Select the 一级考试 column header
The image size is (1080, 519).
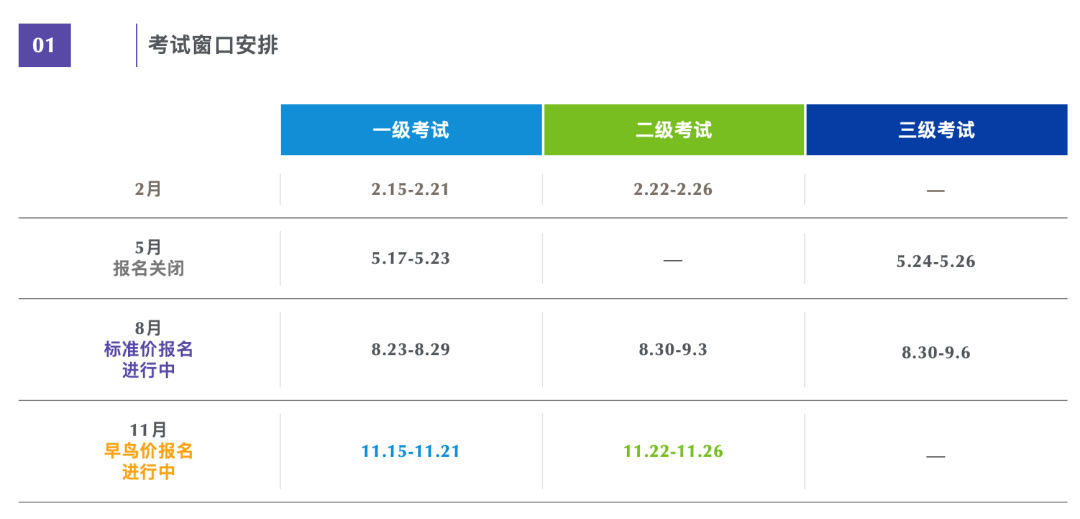pos(411,130)
